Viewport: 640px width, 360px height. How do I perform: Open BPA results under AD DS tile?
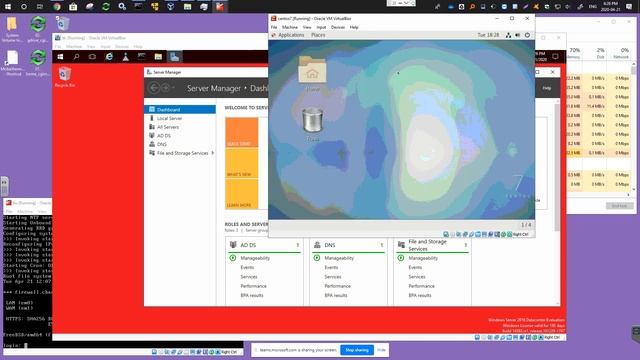tap(252, 296)
